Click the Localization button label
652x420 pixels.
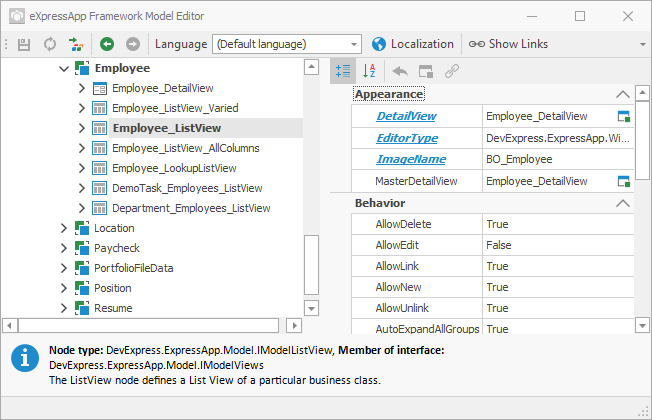422,44
